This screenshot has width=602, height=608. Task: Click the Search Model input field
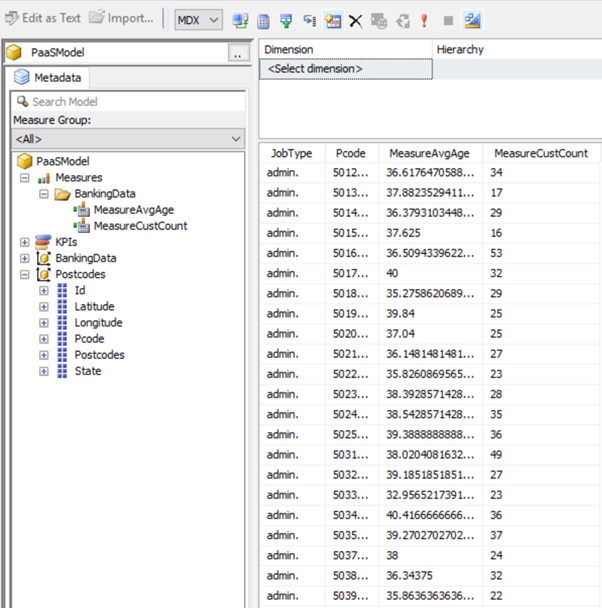click(x=130, y=101)
